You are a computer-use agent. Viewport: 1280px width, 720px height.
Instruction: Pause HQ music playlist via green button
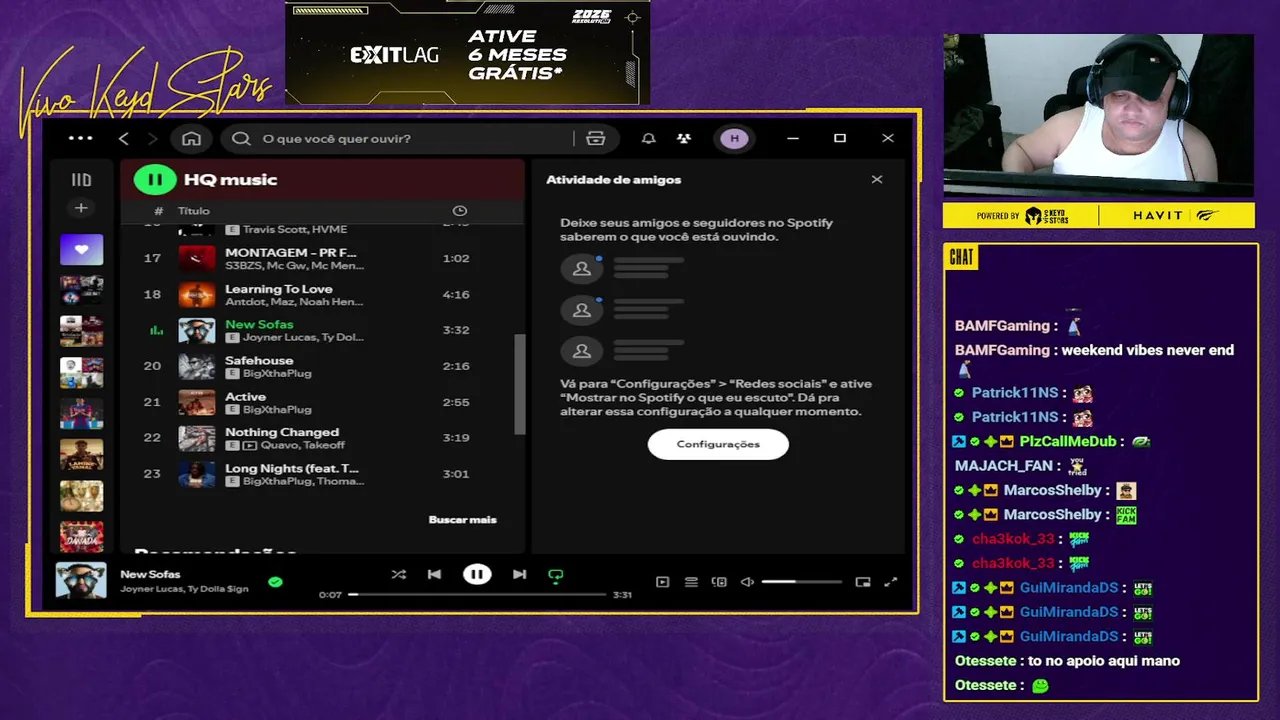pyautogui.click(x=155, y=180)
